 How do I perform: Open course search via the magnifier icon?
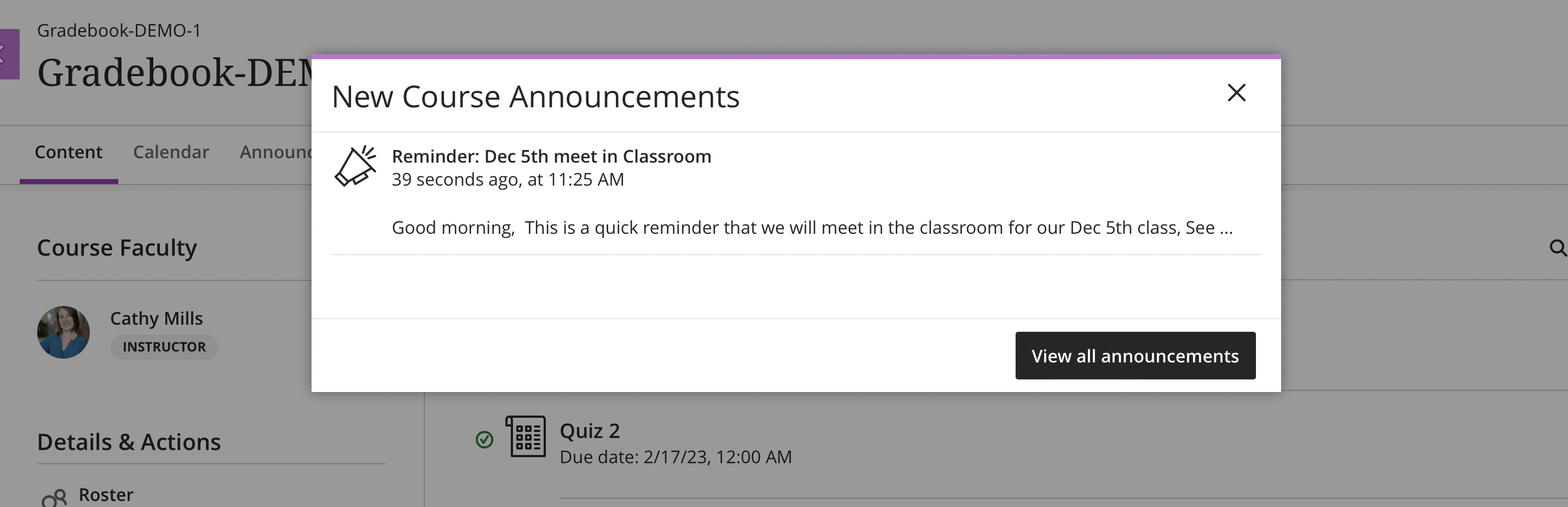pos(1558,249)
